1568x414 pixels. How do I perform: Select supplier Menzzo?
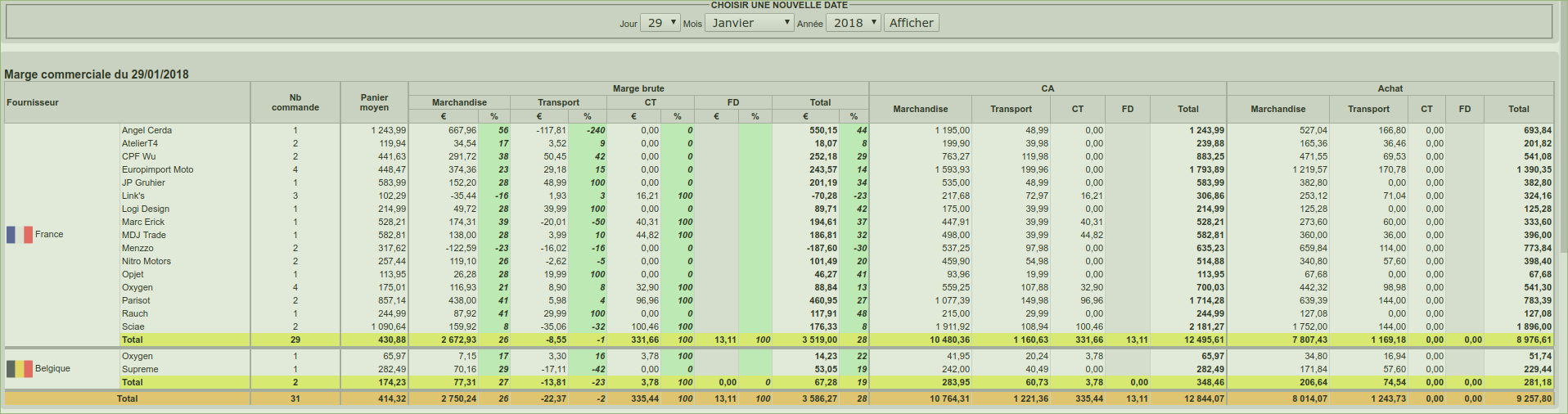point(137,248)
